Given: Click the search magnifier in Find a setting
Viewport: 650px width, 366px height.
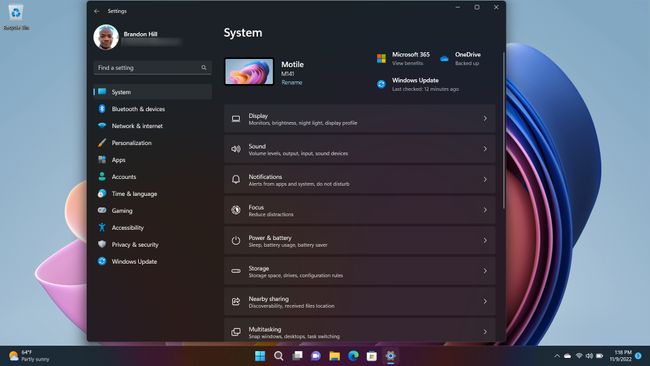Looking at the screenshot, I should click(x=204, y=68).
